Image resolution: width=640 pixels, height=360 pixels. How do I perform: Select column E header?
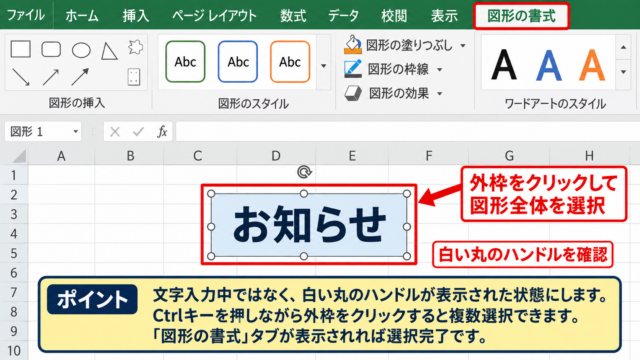coord(352,156)
